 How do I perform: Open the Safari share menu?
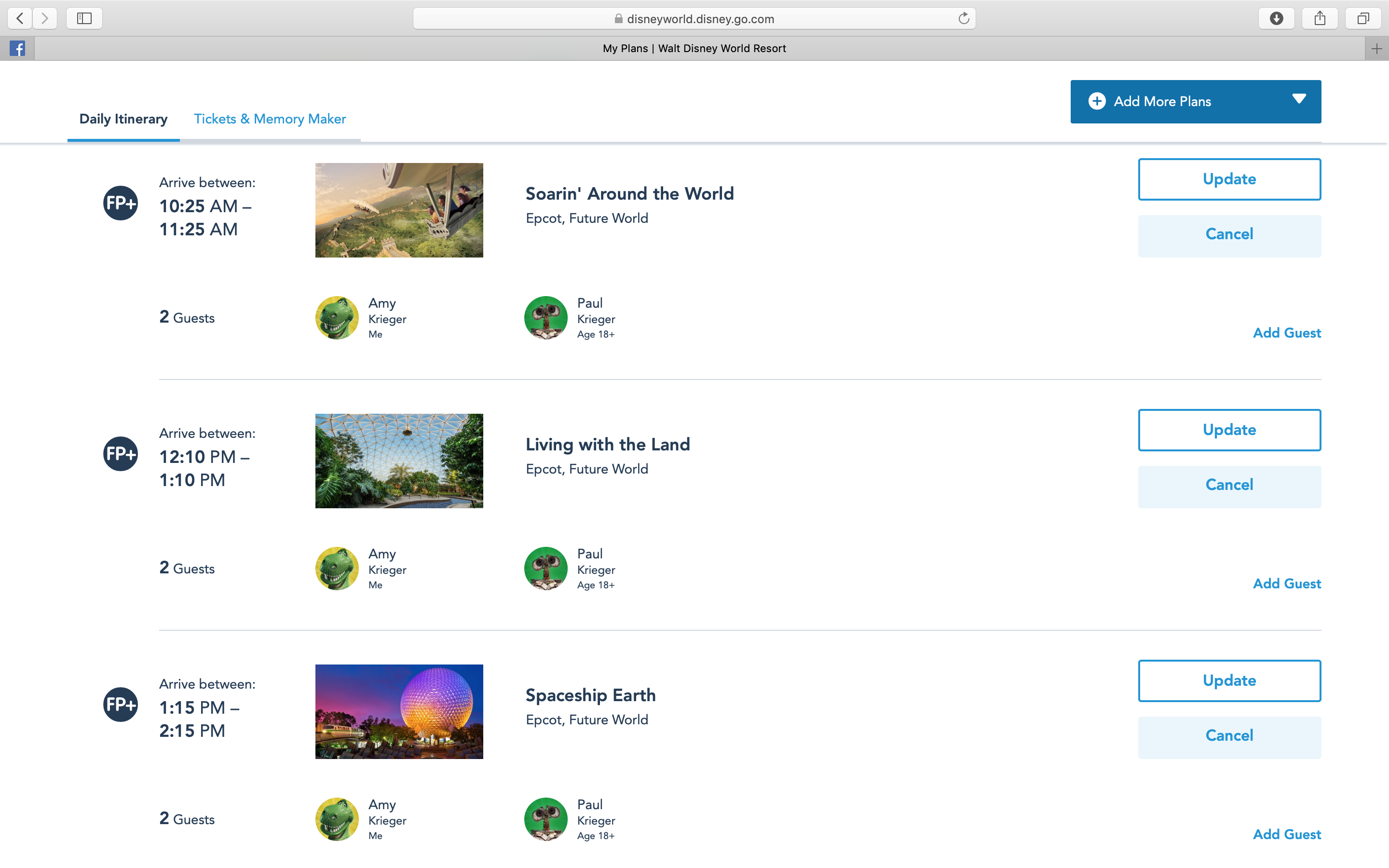[1320, 18]
